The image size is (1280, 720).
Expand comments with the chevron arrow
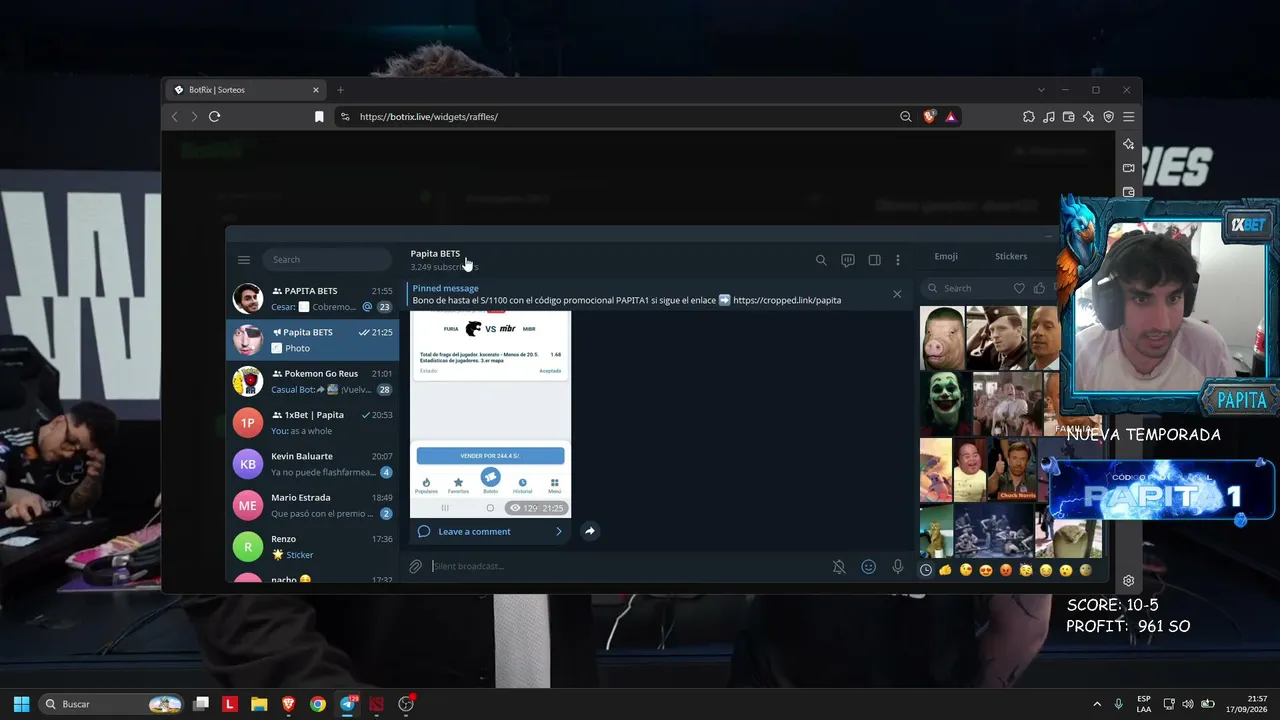click(559, 532)
